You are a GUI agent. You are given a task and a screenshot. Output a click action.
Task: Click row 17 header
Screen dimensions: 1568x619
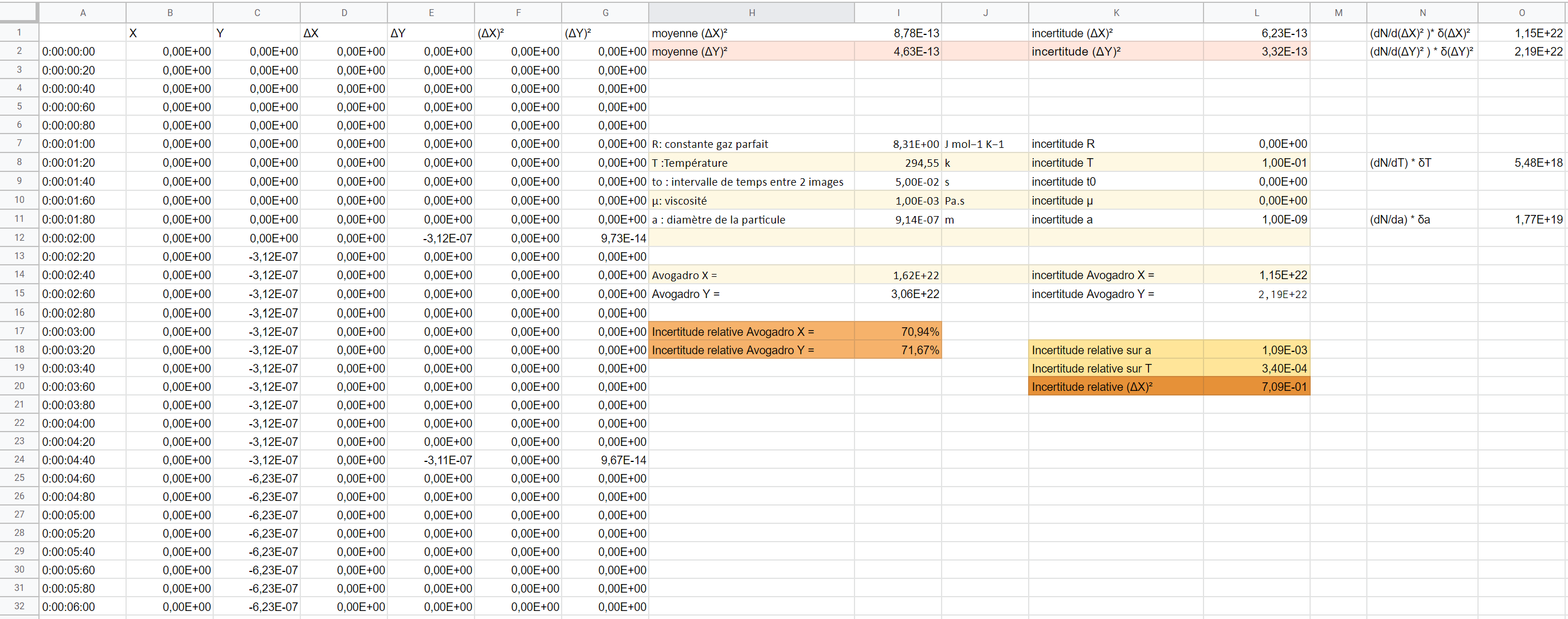tap(19, 332)
